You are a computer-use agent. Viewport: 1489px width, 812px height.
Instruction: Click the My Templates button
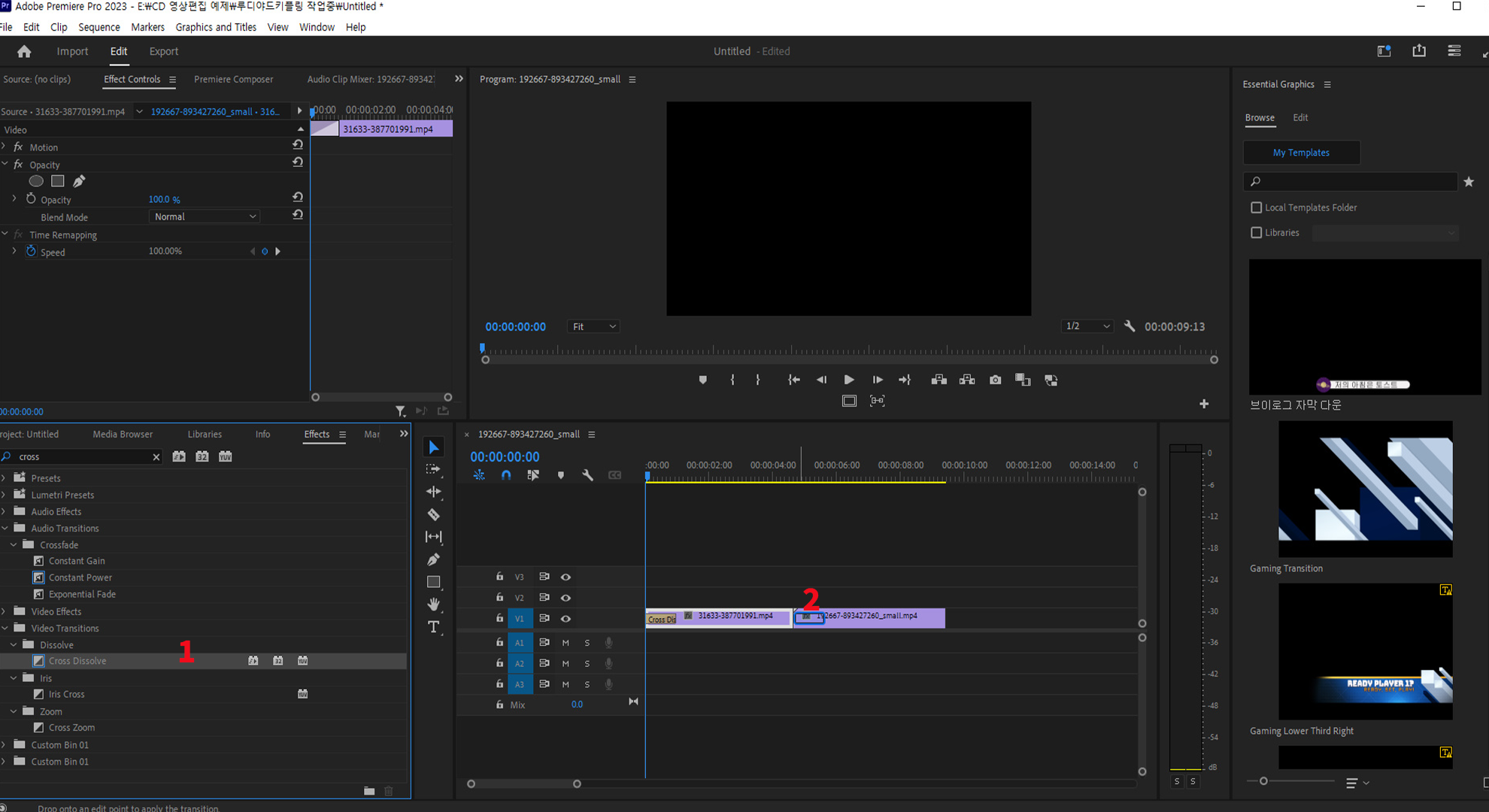coord(1301,153)
